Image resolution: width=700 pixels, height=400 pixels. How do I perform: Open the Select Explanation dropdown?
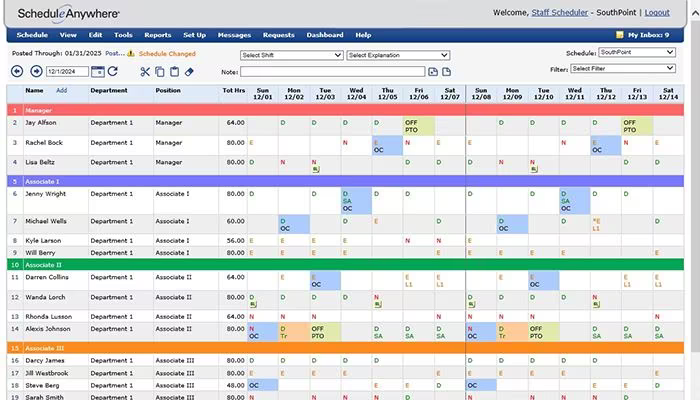398,55
